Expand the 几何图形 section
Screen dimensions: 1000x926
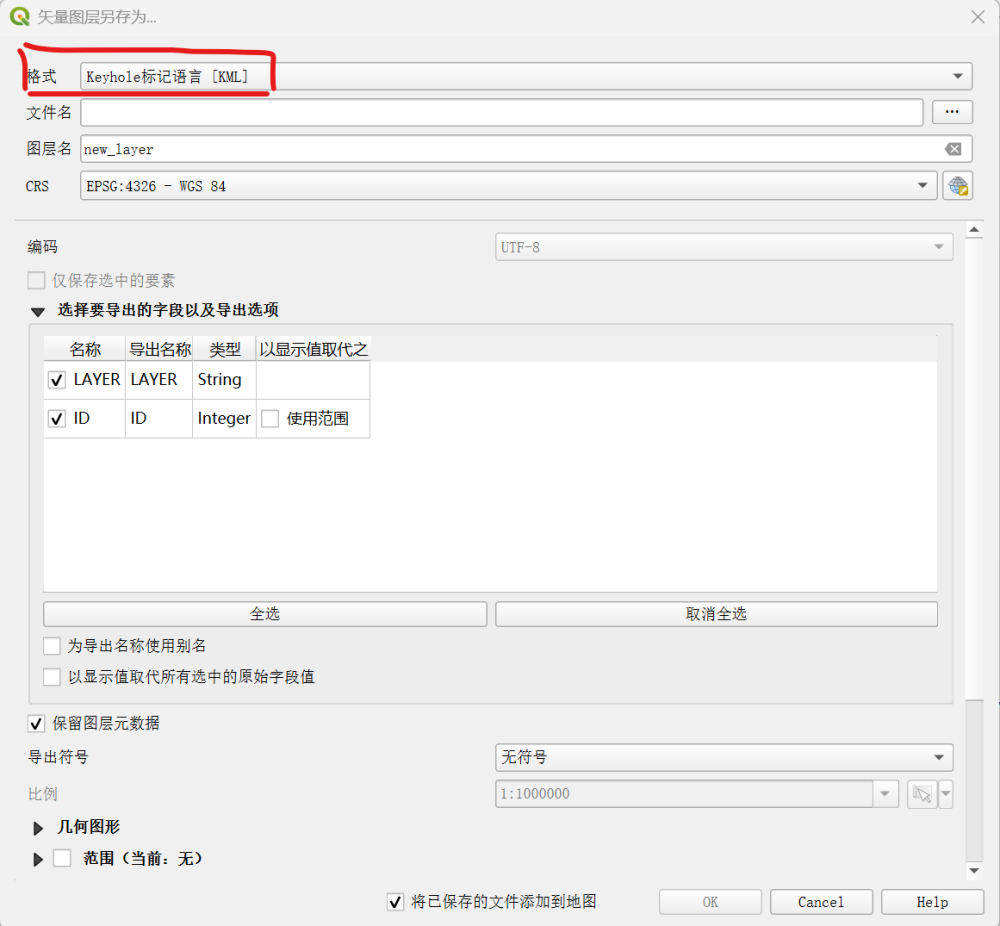click(39, 828)
